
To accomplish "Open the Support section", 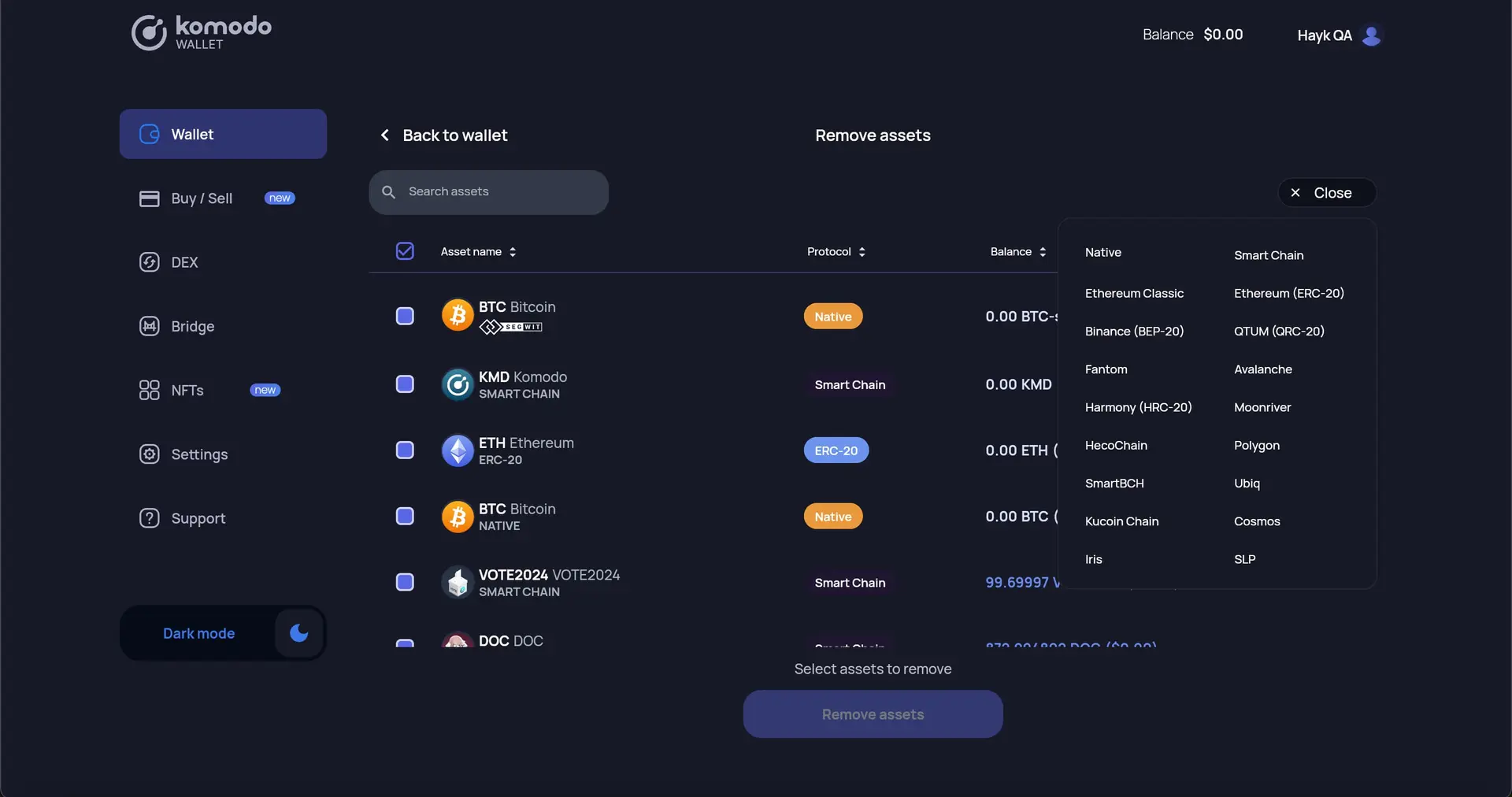I will [x=199, y=517].
